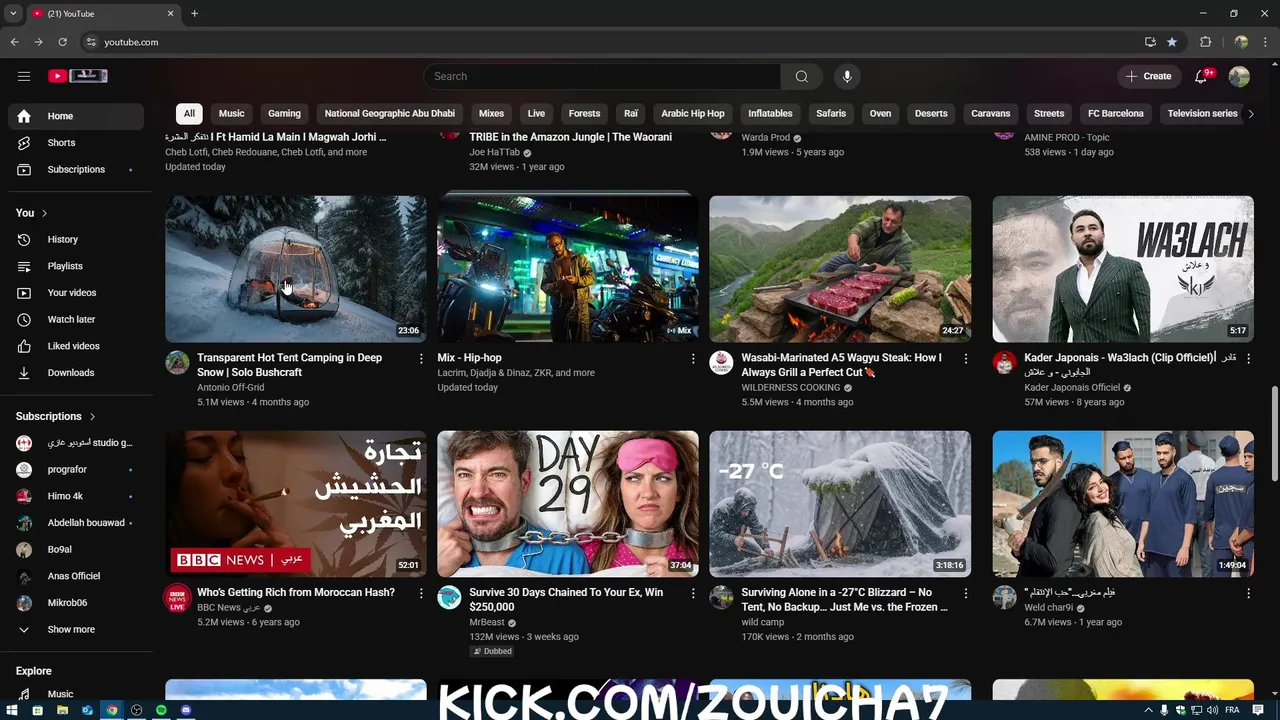Open options menu for Transparent Hot Tent video
The height and width of the screenshot is (720, 1280).
tap(421, 358)
